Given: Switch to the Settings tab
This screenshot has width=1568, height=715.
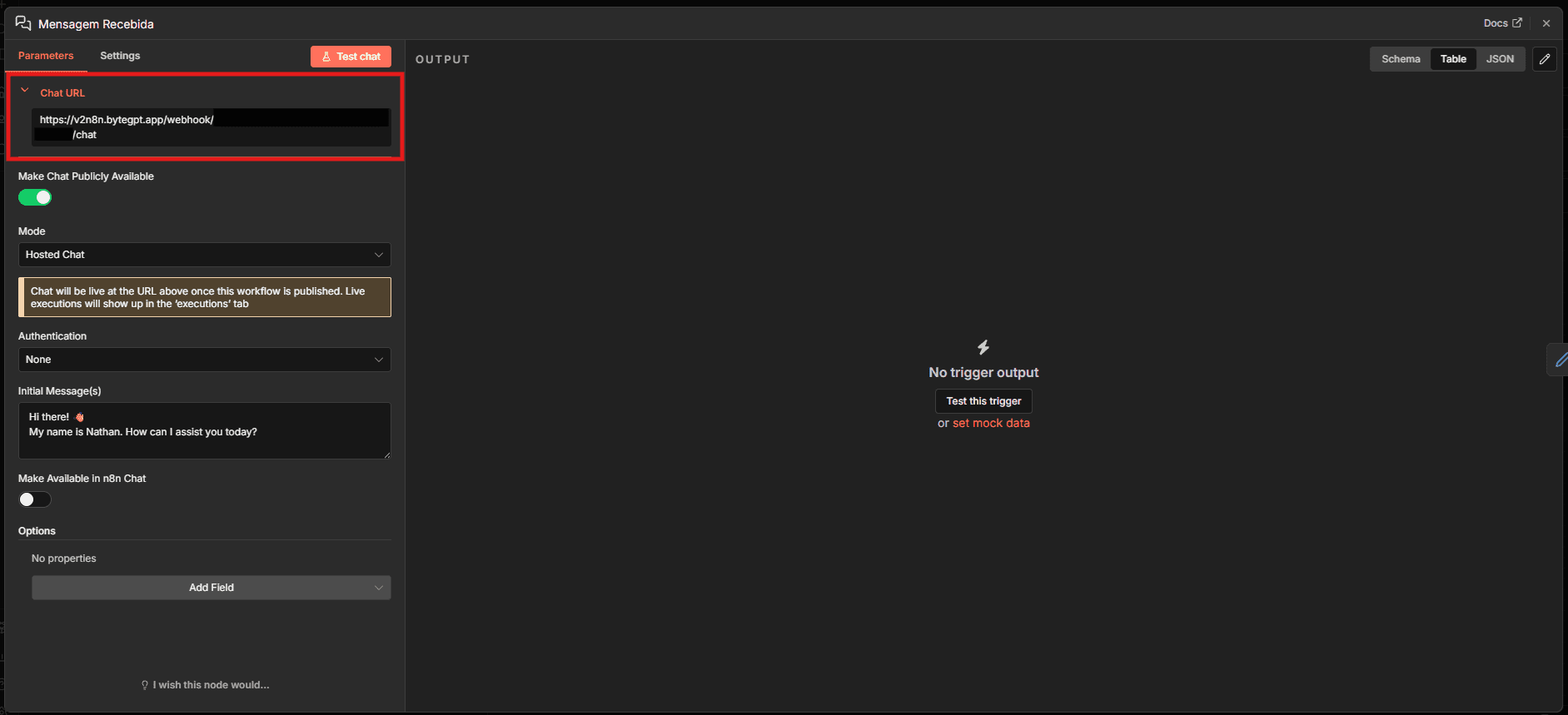Looking at the screenshot, I should (120, 56).
